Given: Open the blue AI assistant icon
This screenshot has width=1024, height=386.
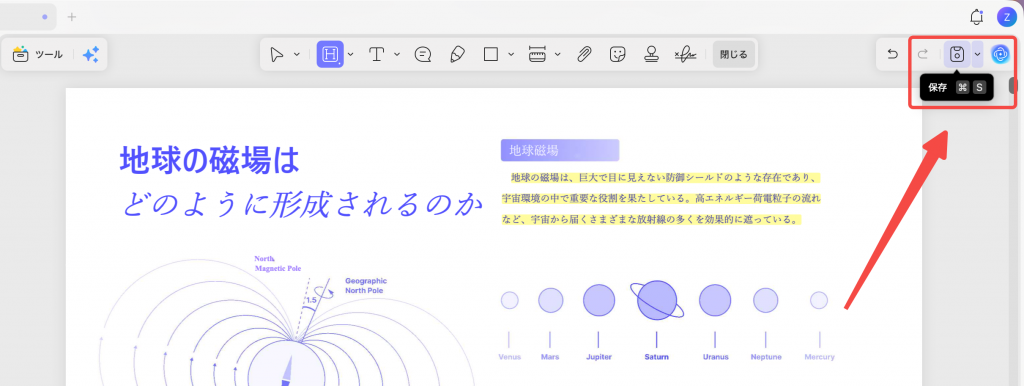Looking at the screenshot, I should click(x=999, y=54).
